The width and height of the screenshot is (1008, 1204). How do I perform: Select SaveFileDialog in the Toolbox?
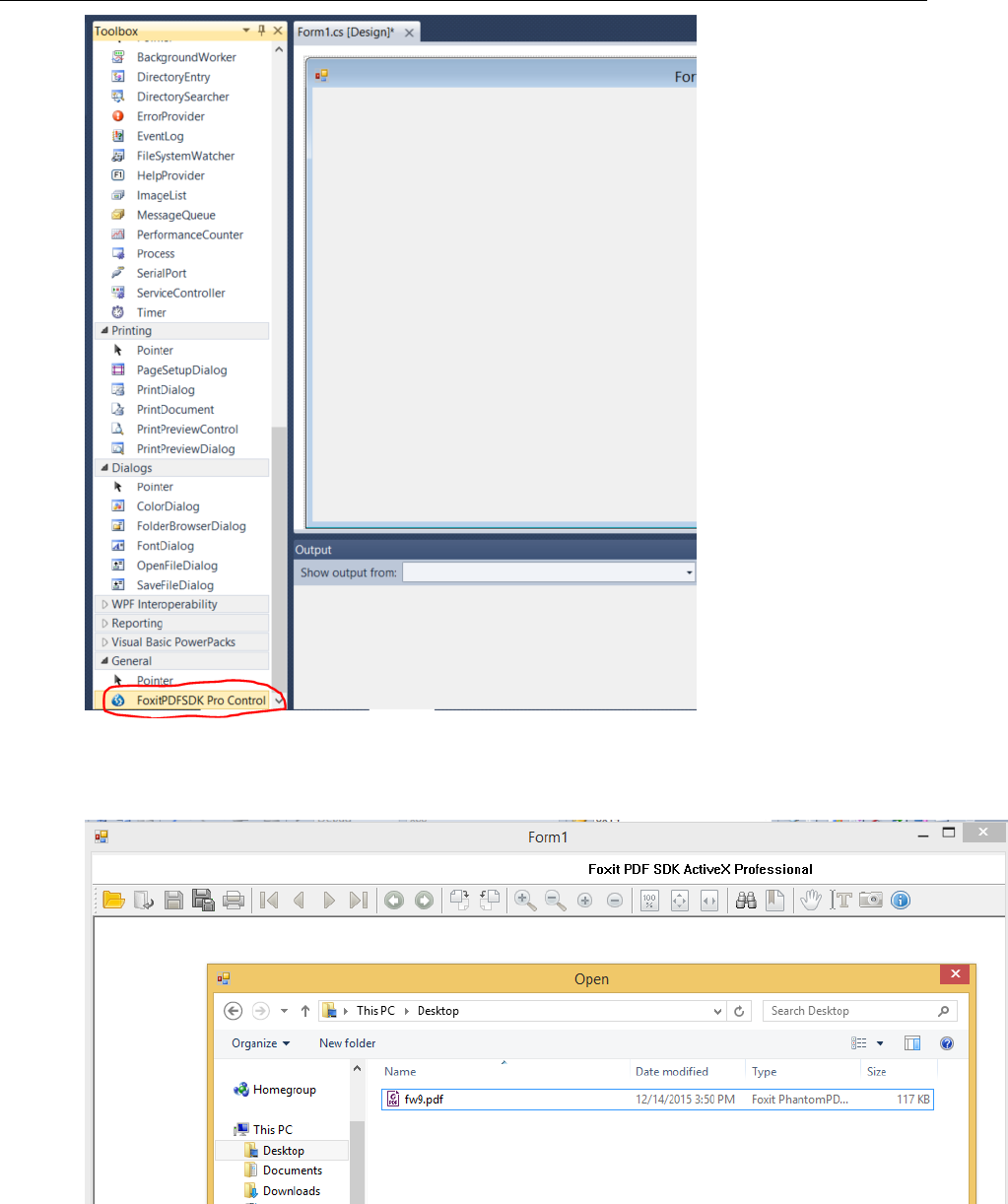(175, 585)
